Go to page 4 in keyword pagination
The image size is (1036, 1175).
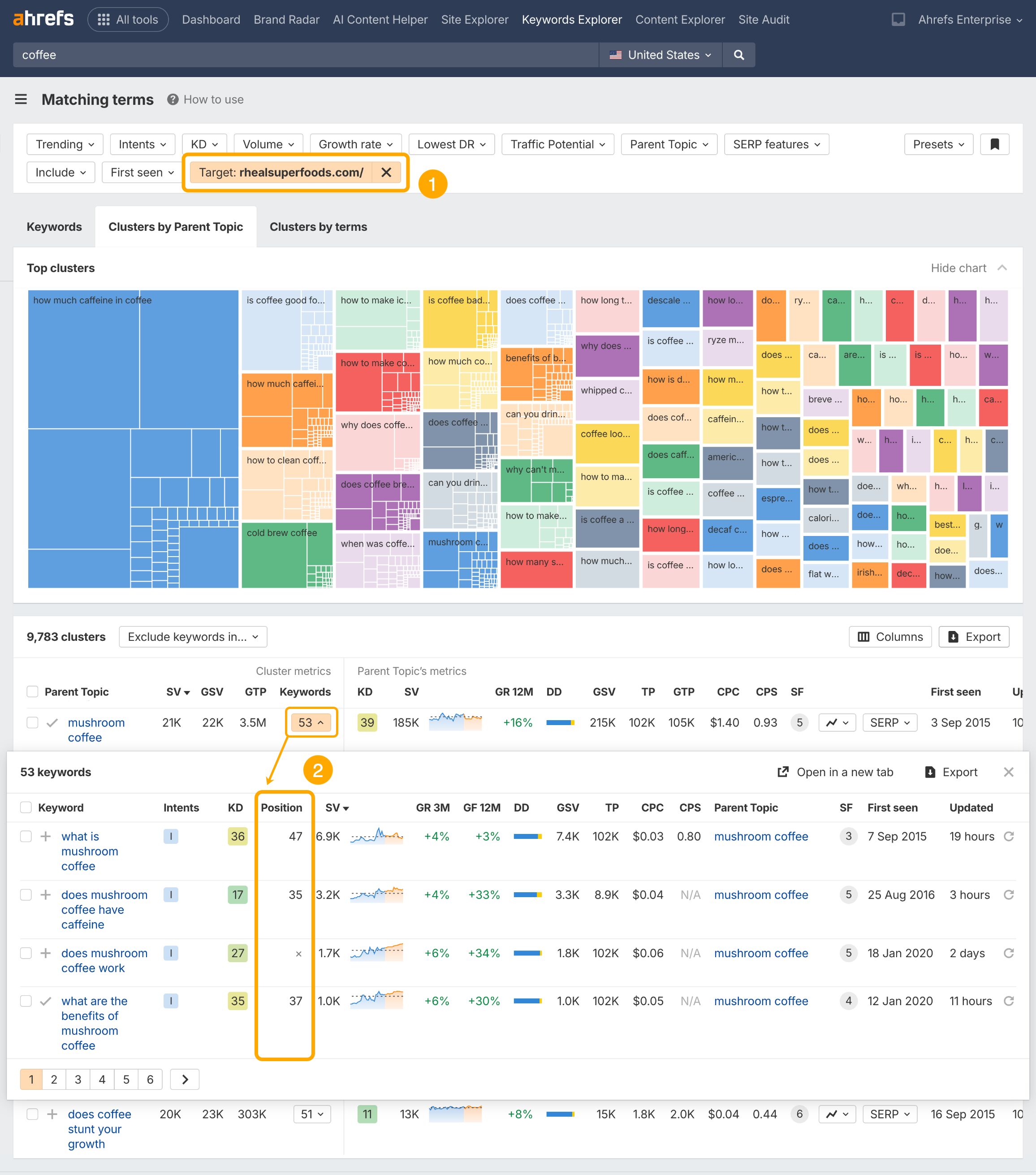coord(102,1079)
